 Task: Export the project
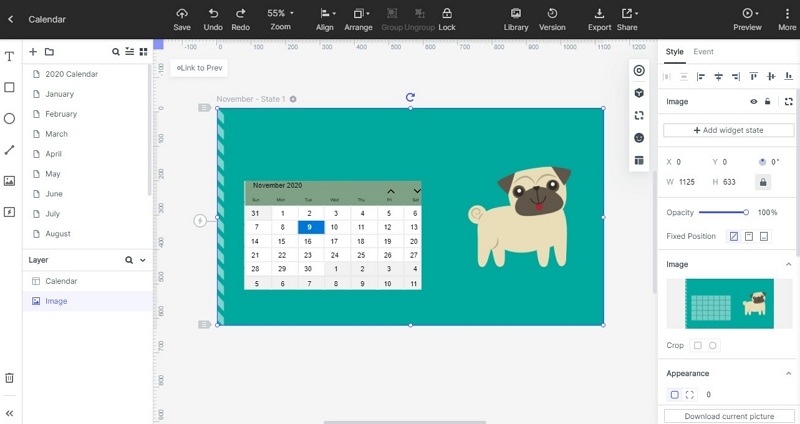point(599,20)
